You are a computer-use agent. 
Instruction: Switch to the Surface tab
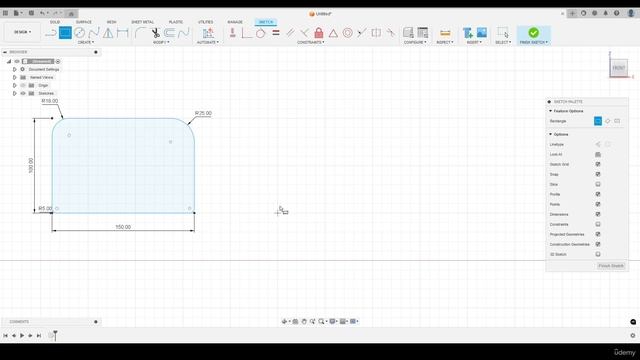[84, 22]
